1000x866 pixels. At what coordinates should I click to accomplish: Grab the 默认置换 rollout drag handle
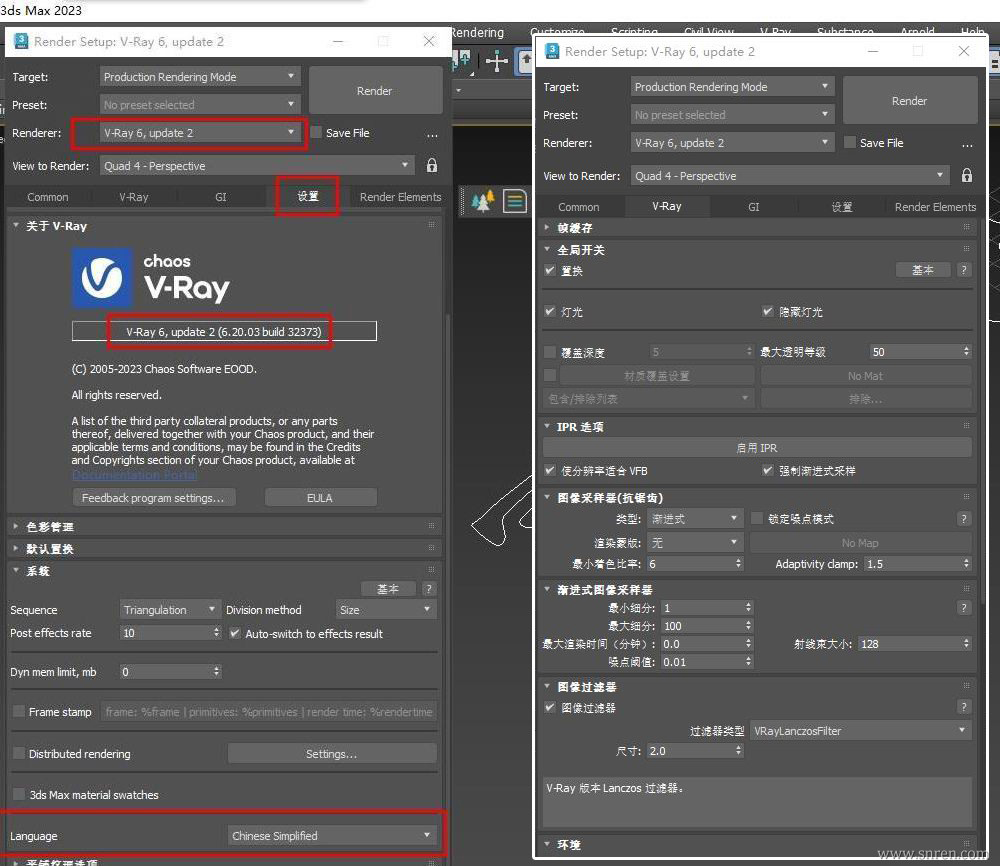432,548
